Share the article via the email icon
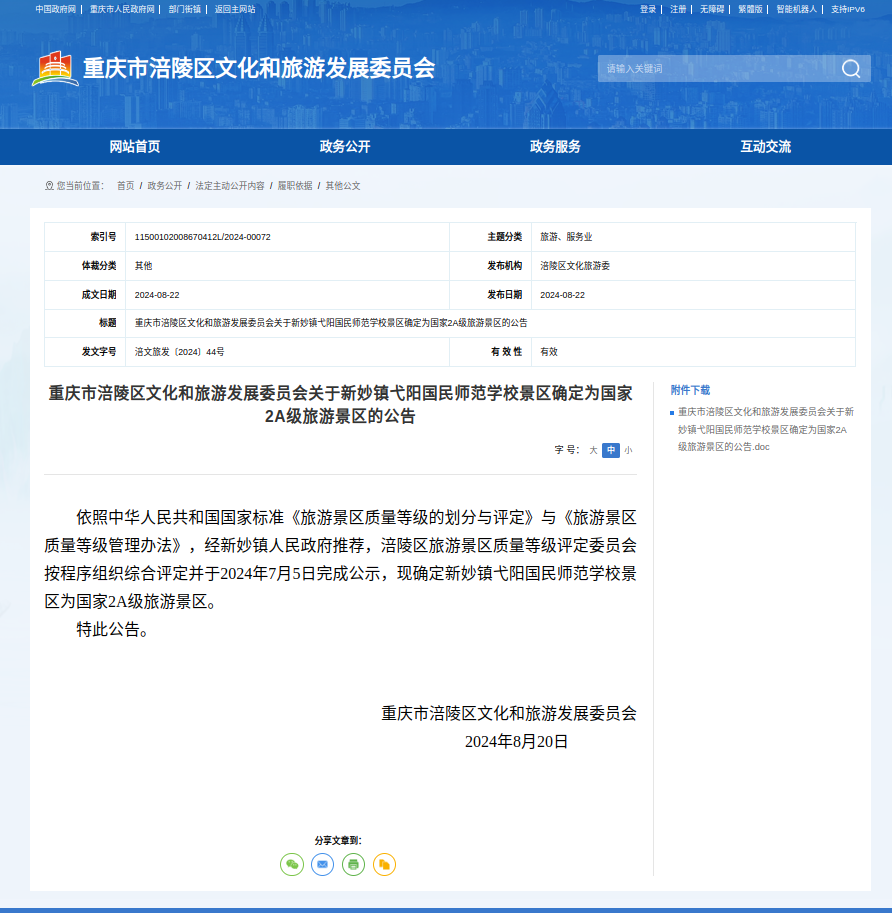 tap(322, 864)
